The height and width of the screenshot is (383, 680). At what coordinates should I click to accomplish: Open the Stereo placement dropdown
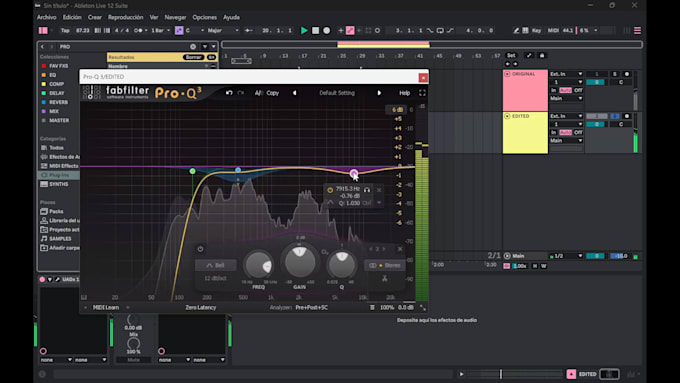(385, 265)
